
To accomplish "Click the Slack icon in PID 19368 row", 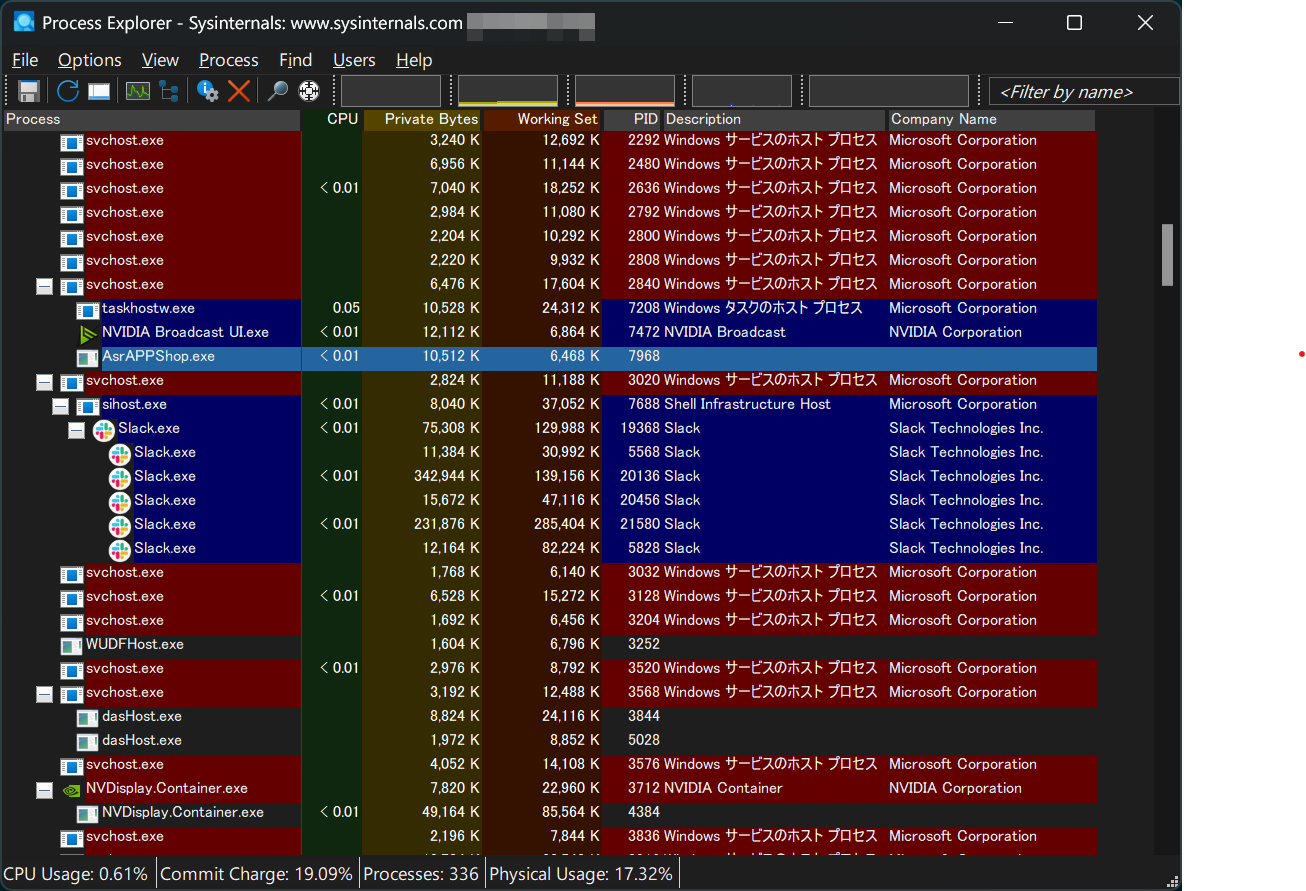I will tap(104, 430).
